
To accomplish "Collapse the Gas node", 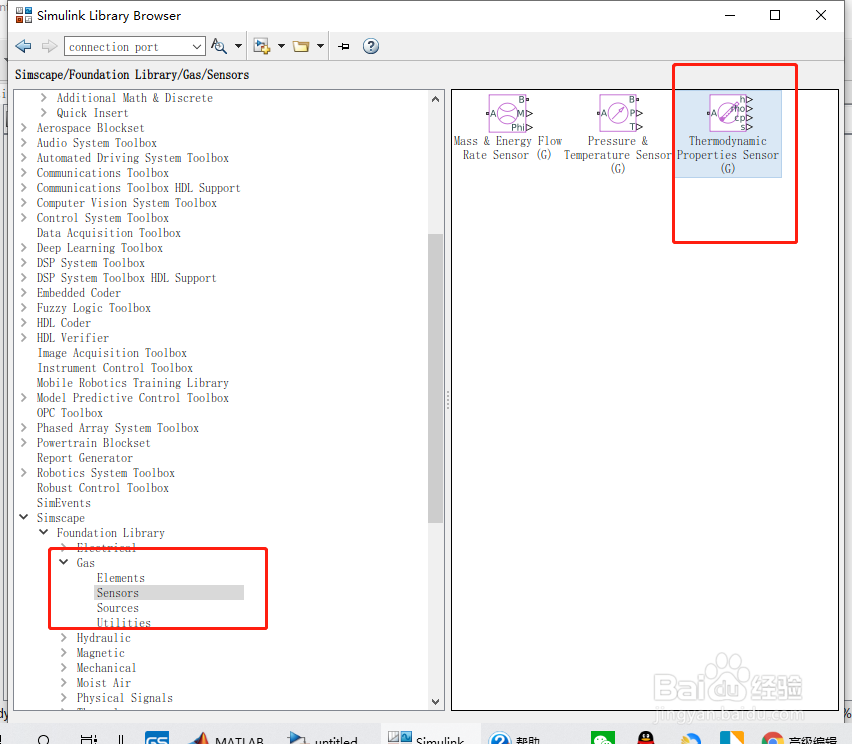I will 64,562.
